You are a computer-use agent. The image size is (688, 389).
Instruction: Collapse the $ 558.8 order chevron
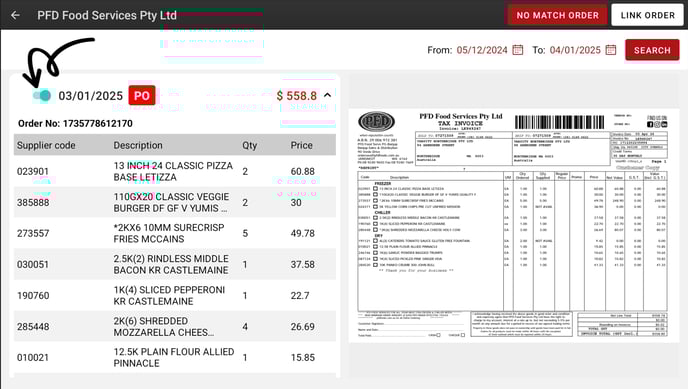pyautogui.click(x=327, y=96)
